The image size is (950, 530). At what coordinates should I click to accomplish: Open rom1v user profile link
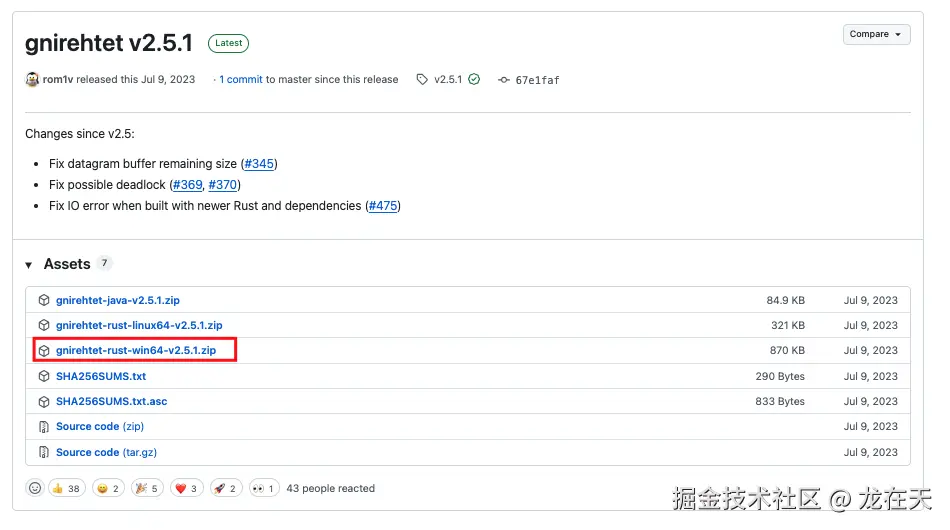[58, 79]
